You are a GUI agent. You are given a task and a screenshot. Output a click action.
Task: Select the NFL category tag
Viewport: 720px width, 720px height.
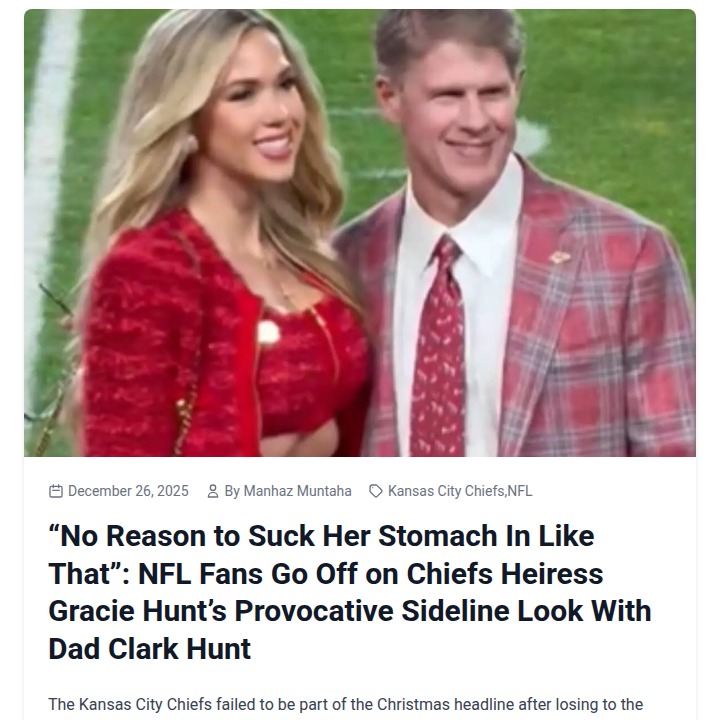click(x=520, y=491)
